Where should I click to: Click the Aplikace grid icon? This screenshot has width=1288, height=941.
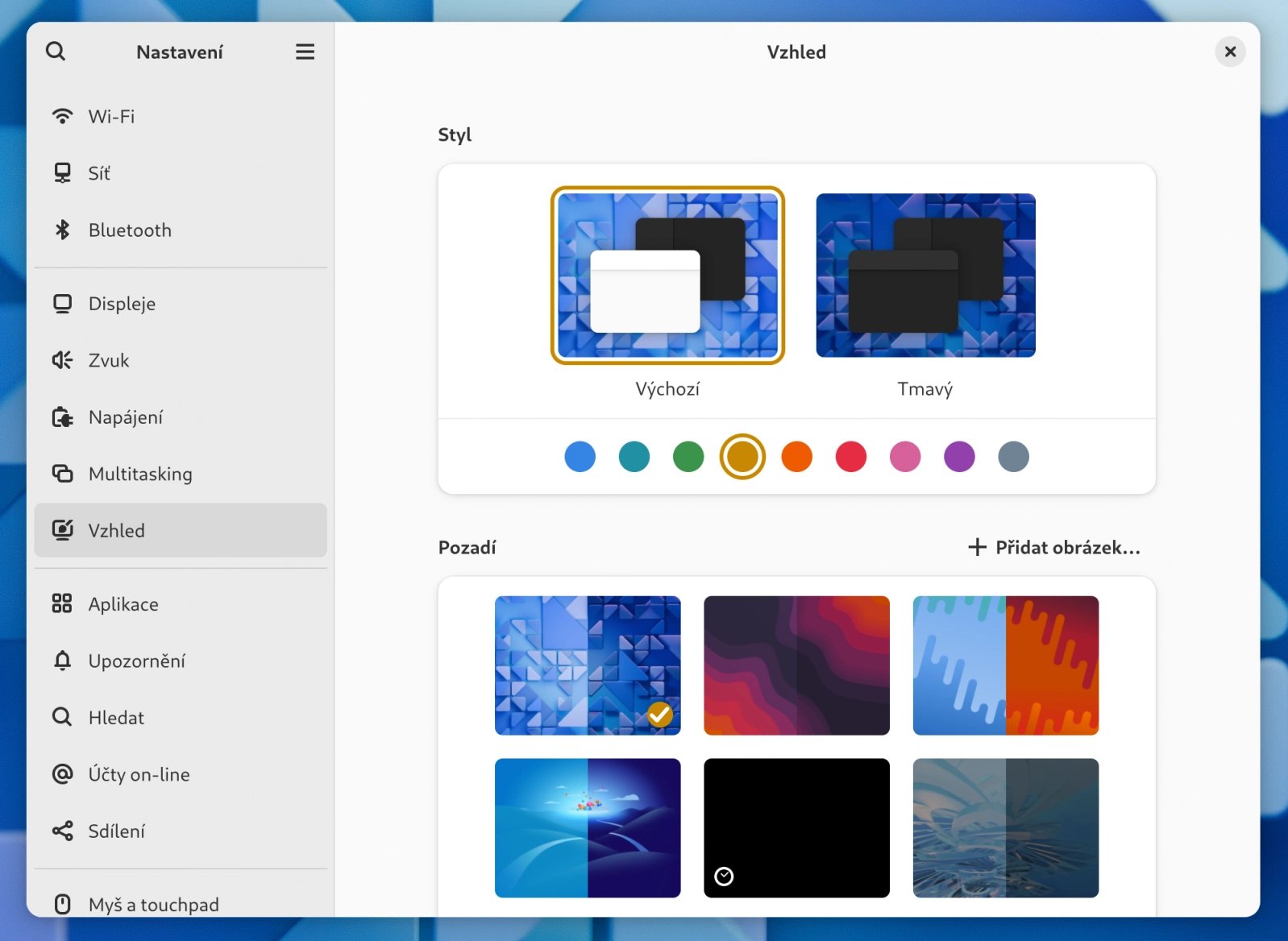(62, 603)
